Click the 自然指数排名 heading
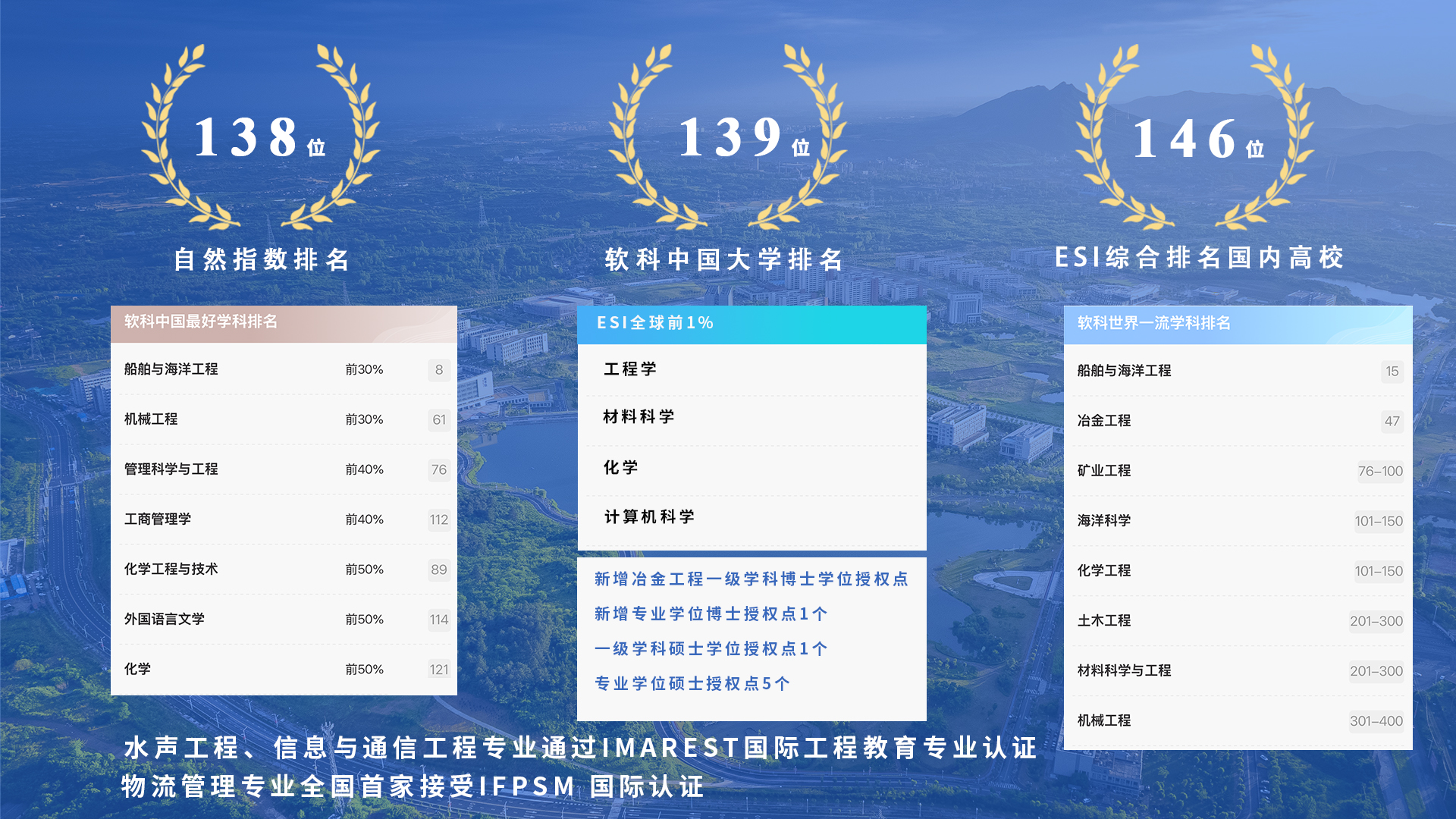1456x819 pixels. 262,260
